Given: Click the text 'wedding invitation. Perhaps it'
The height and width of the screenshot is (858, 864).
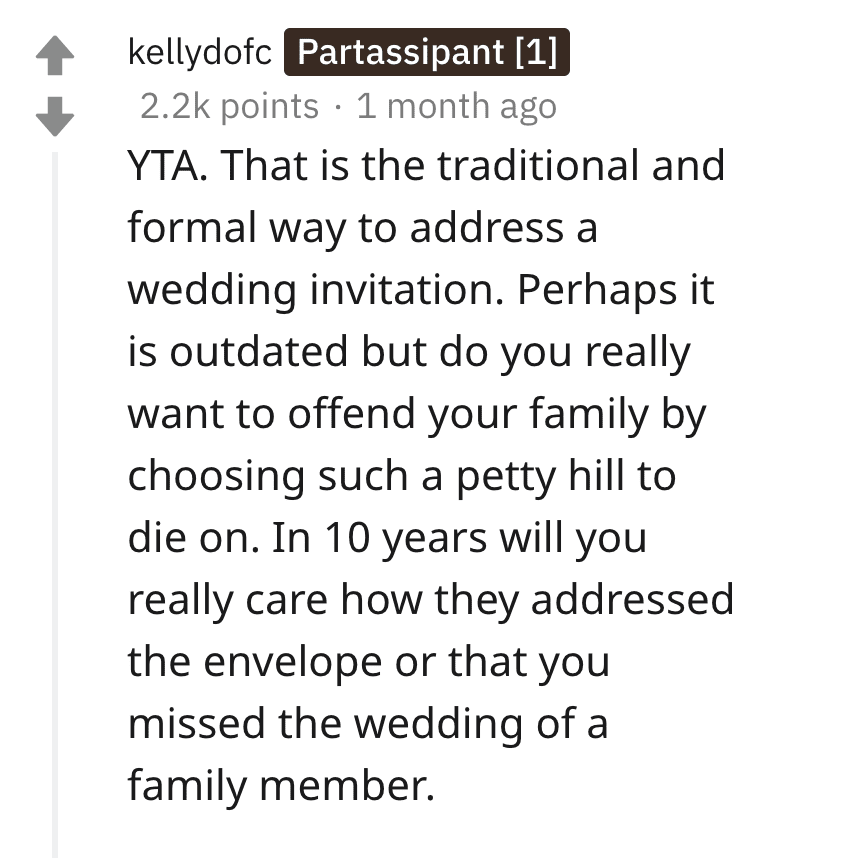Looking at the screenshot, I should (x=421, y=290).
